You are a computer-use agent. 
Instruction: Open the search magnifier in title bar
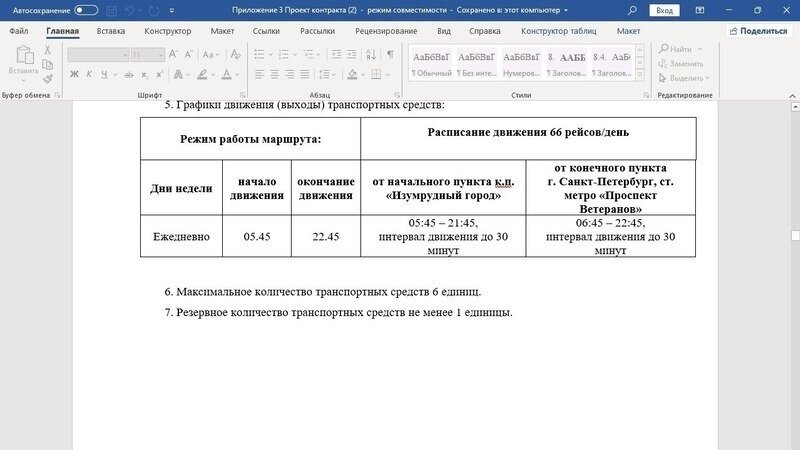coord(632,10)
